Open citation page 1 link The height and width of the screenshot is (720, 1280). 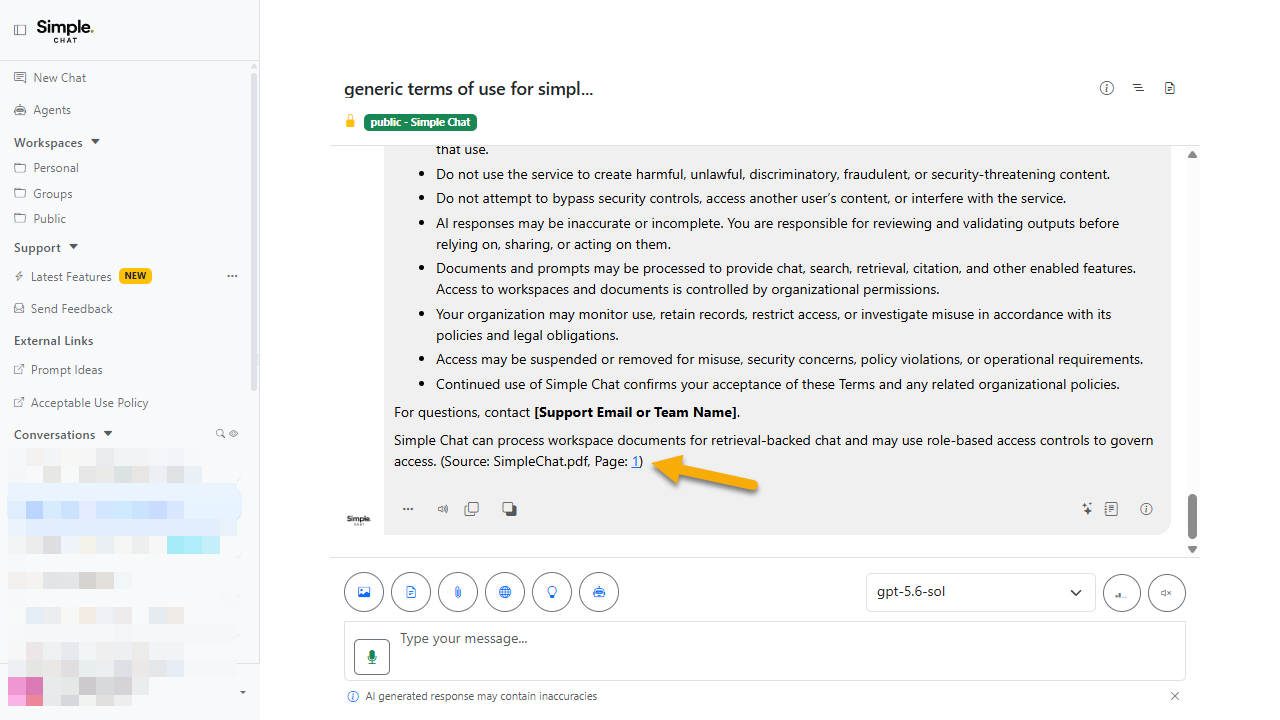pos(635,461)
